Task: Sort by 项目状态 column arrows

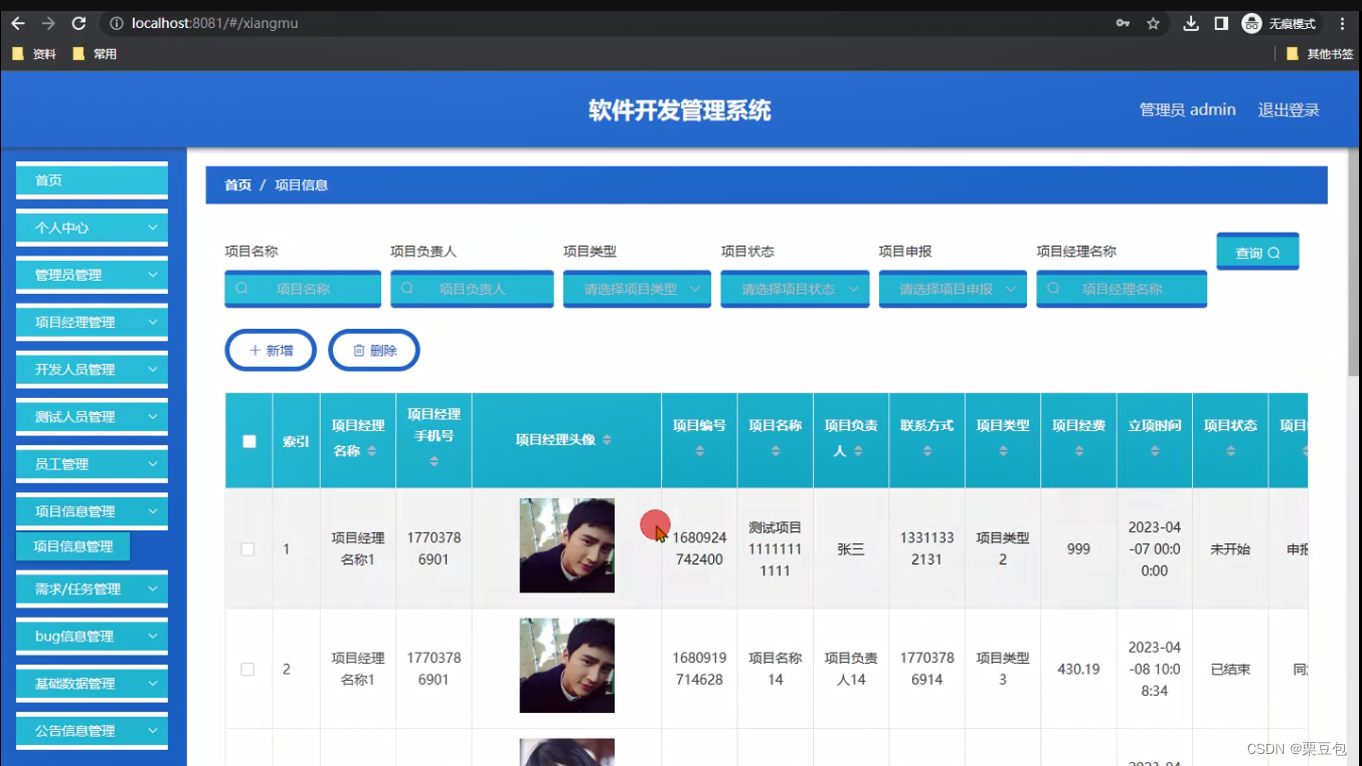Action: tap(1231, 451)
